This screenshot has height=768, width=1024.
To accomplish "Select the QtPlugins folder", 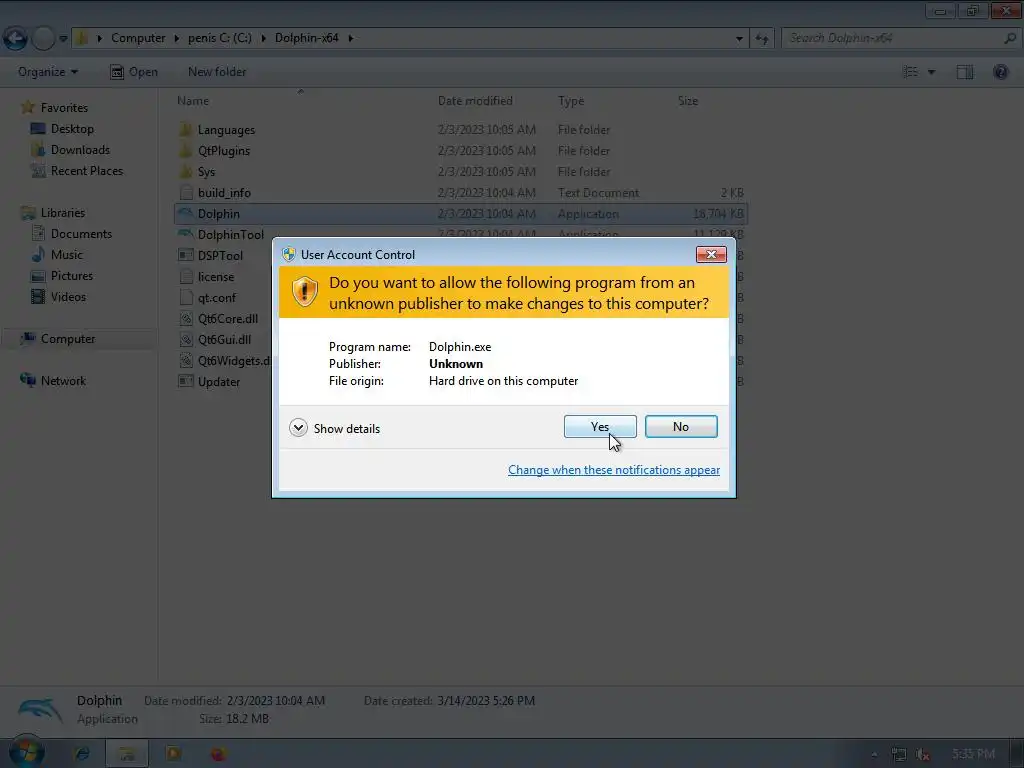I will (215, 150).
